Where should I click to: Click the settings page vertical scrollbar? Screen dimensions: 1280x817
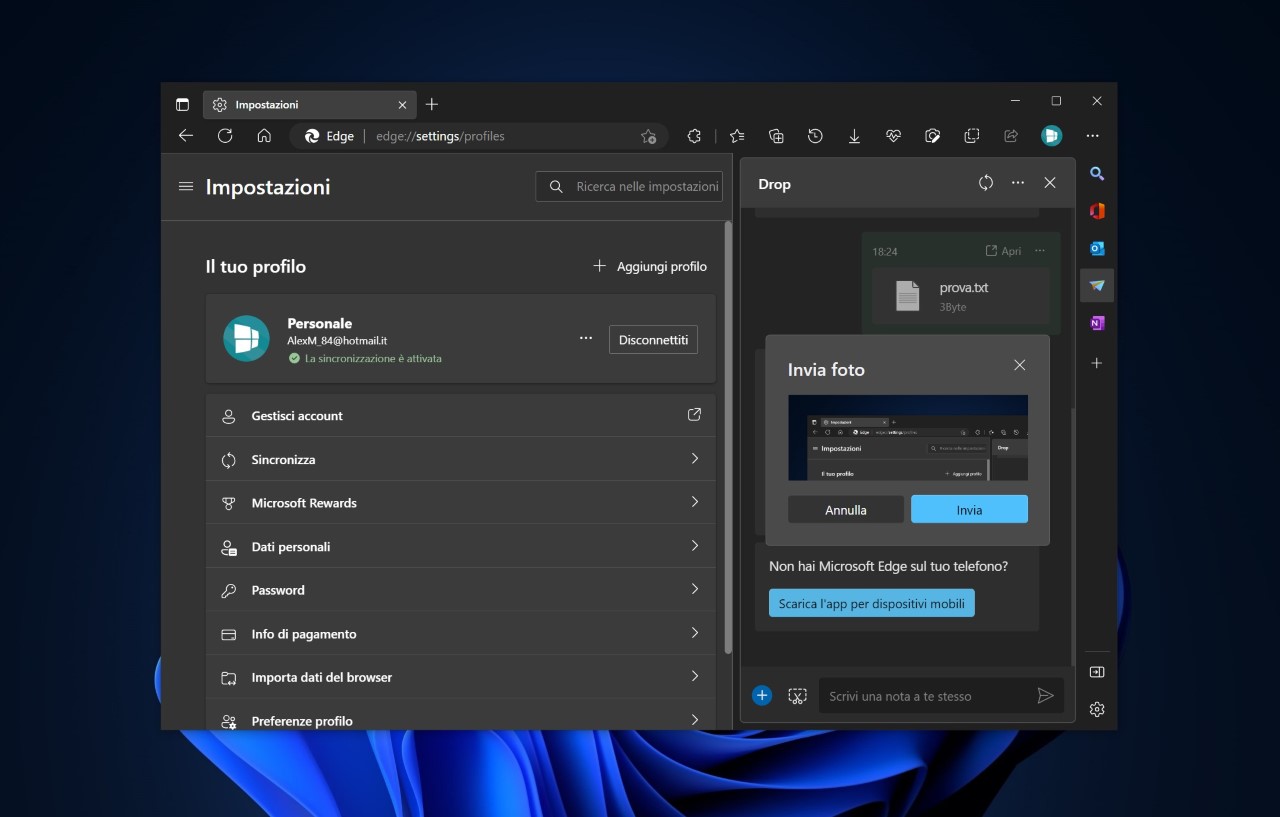point(727,438)
